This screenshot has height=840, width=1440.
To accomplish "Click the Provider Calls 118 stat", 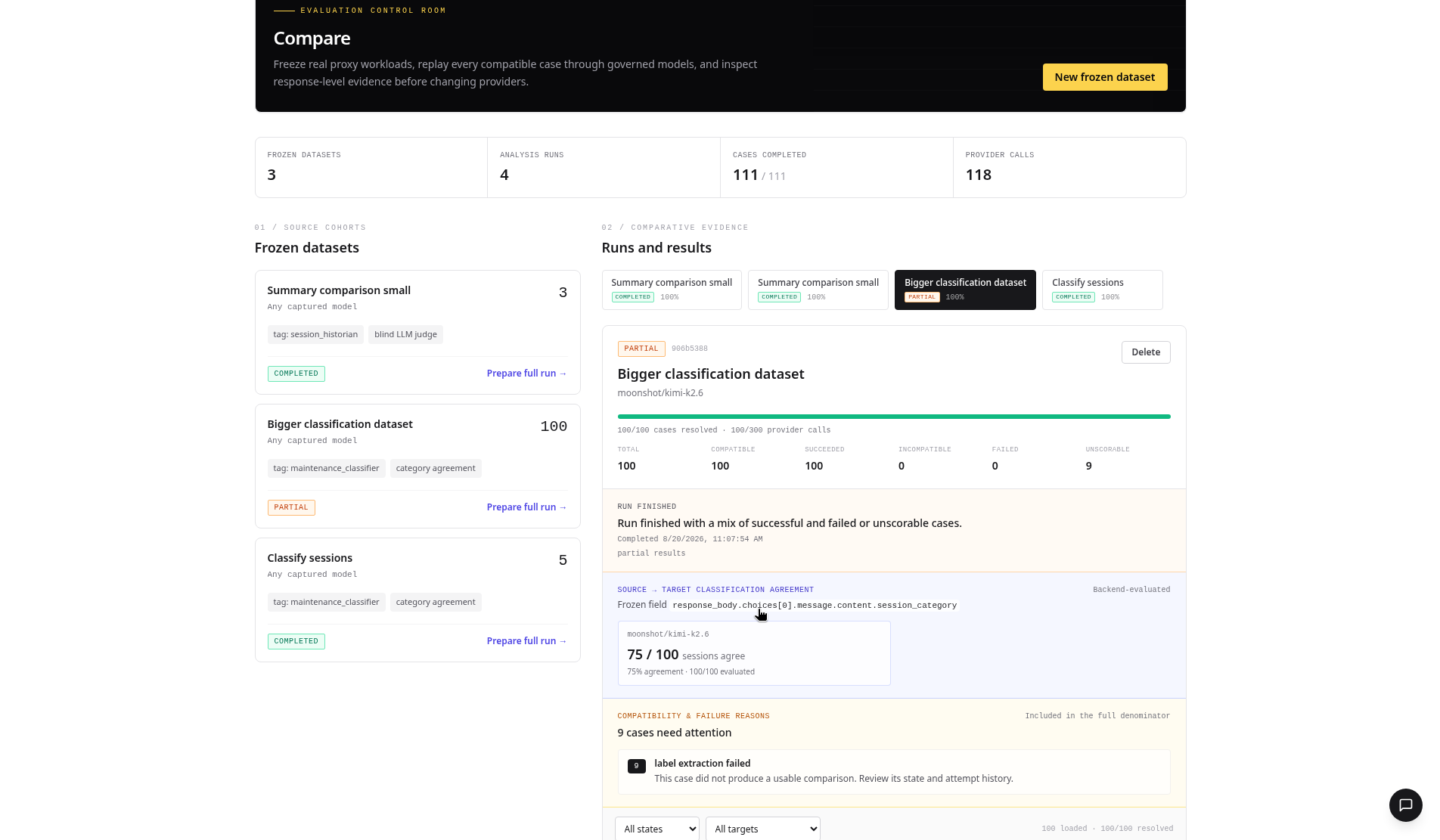I will 978,175.
